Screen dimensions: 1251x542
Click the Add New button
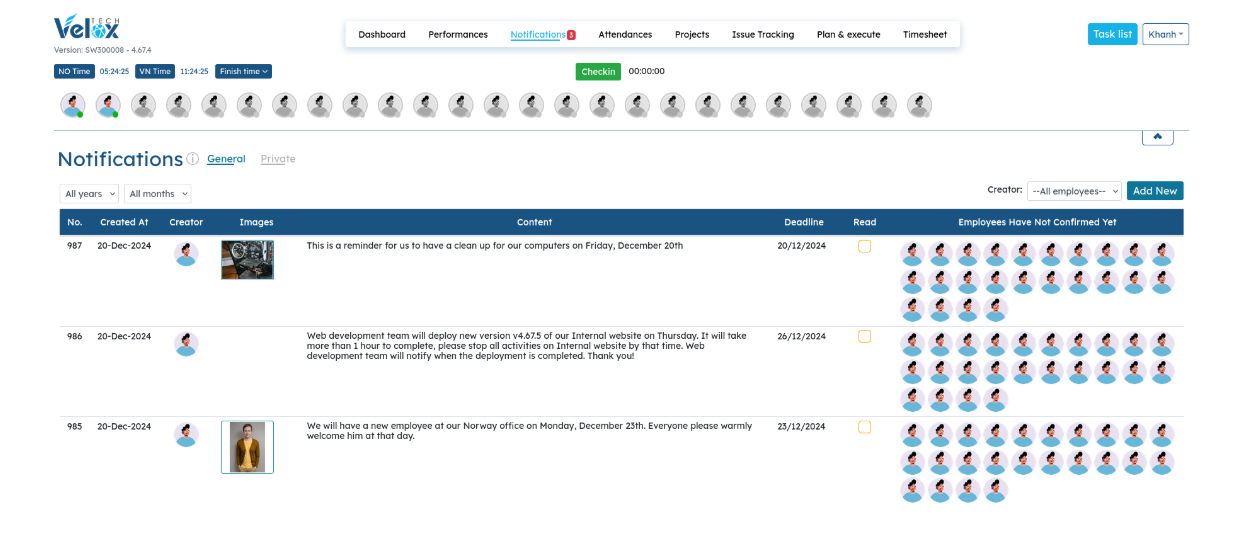click(1154, 191)
